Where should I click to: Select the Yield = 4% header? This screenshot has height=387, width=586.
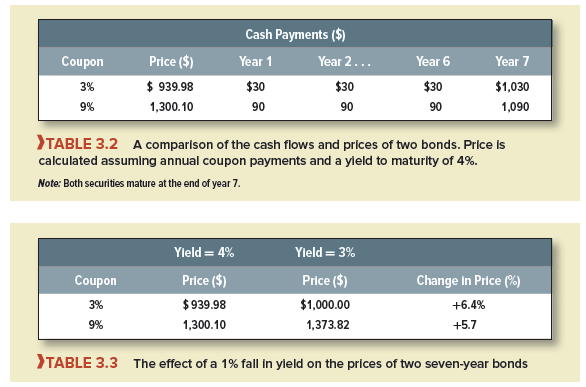coord(204,253)
